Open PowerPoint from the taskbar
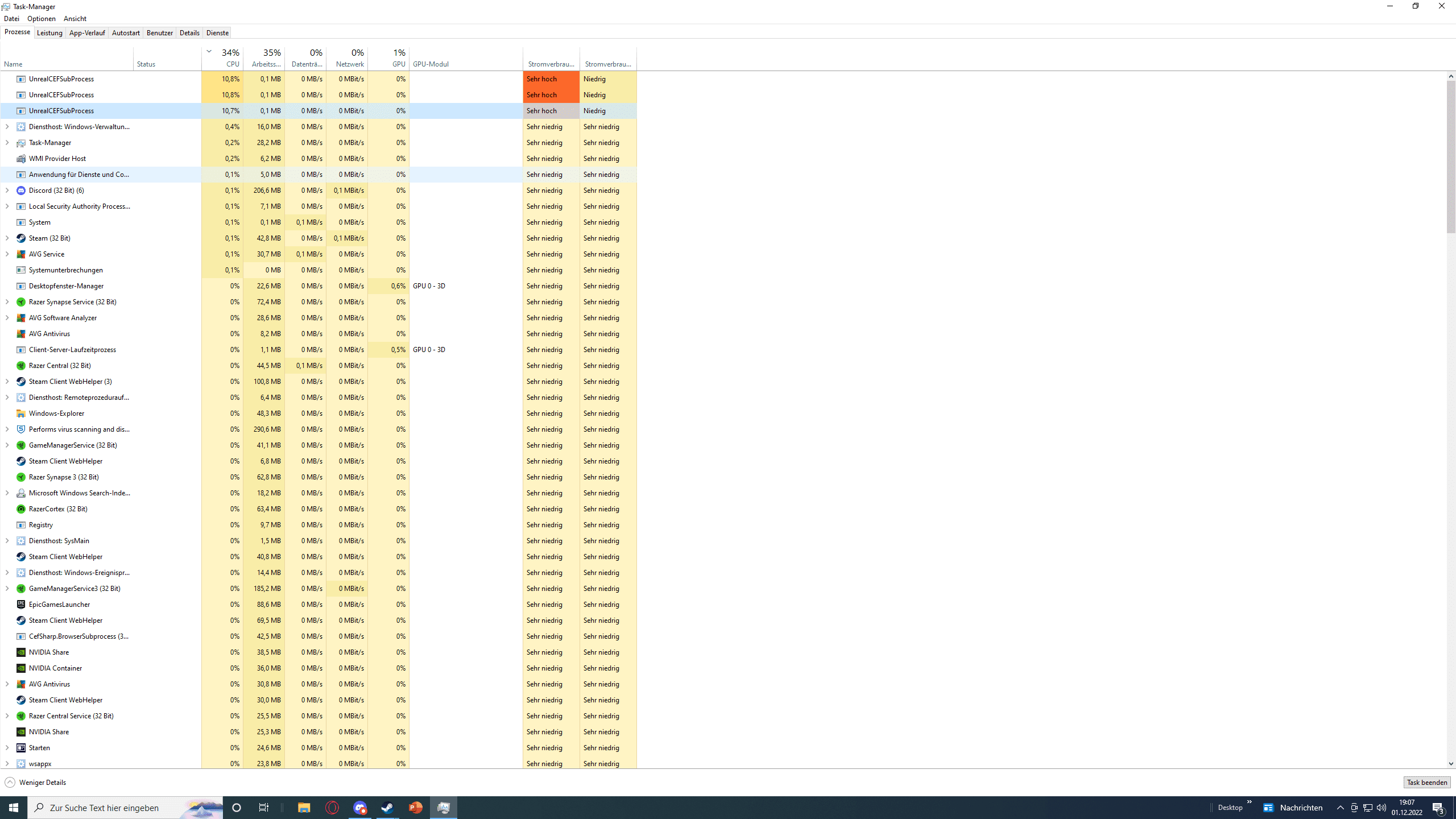This screenshot has width=1456, height=819. 416,808
